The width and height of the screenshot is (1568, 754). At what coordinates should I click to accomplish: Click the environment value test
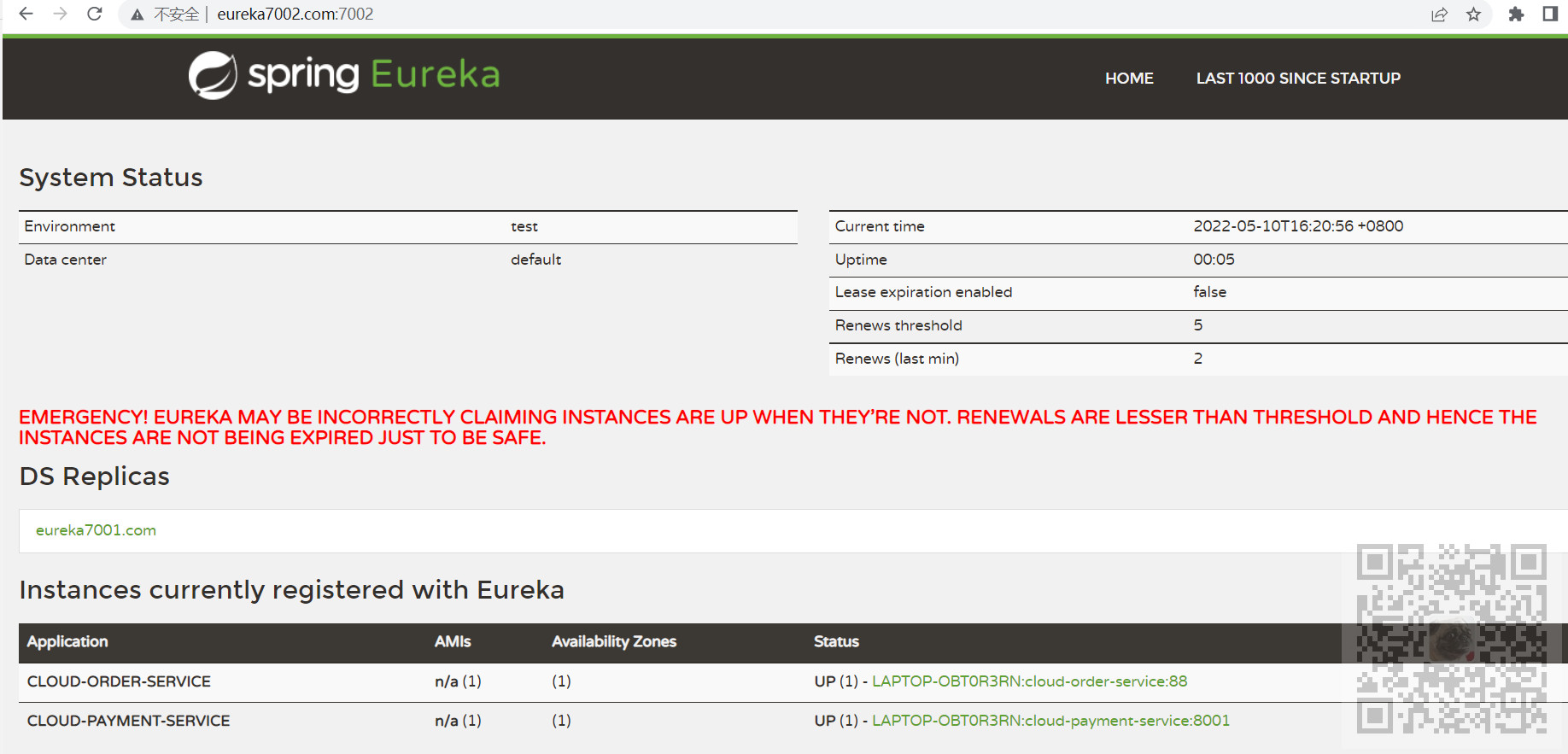524,226
